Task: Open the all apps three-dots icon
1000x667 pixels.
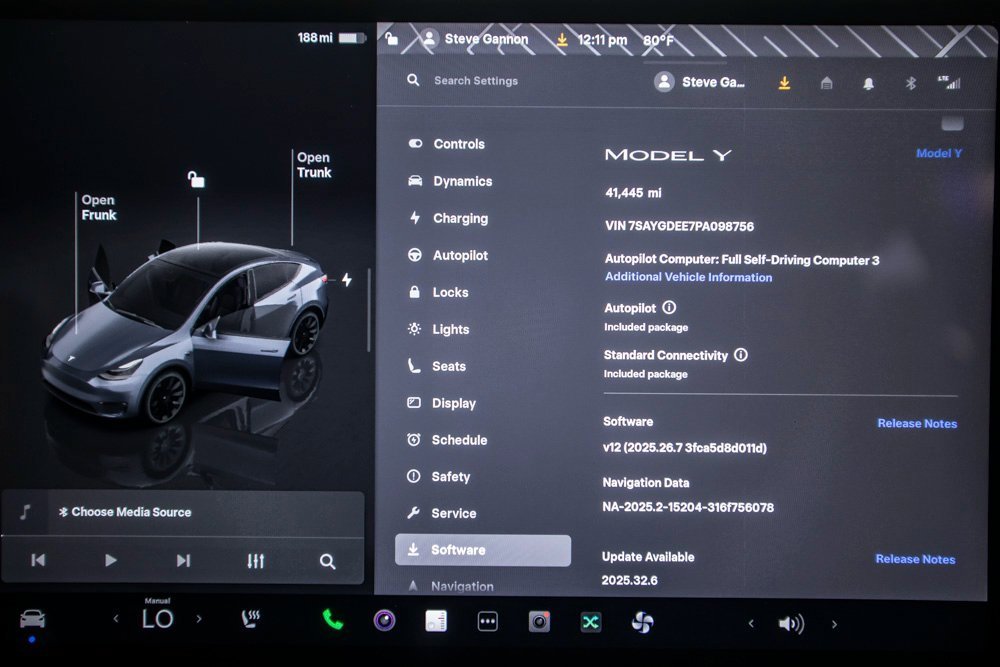Action: click(x=487, y=621)
